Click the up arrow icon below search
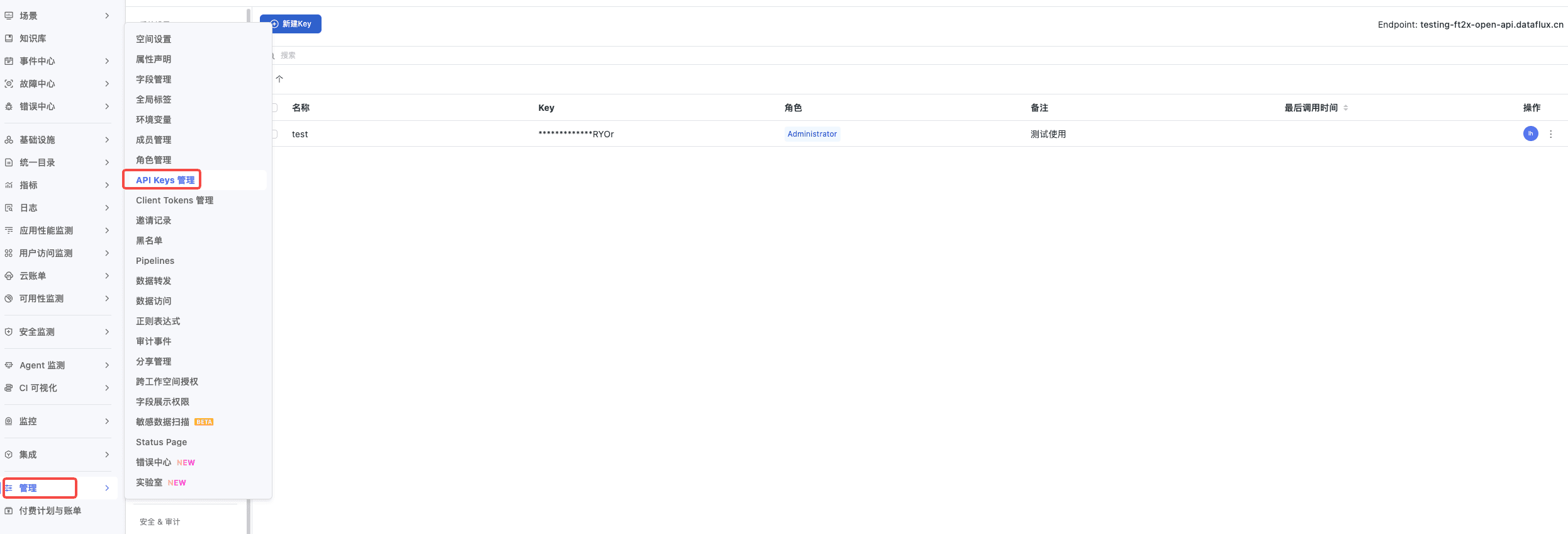 [279, 79]
